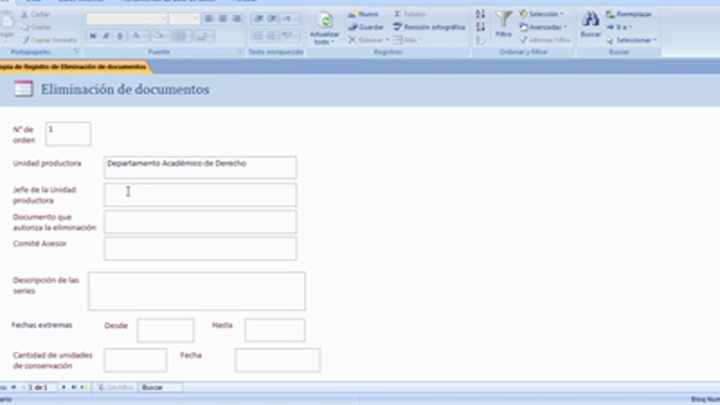Open the Selección filter dropdown
720x405 pixels.
pyautogui.click(x=542, y=14)
